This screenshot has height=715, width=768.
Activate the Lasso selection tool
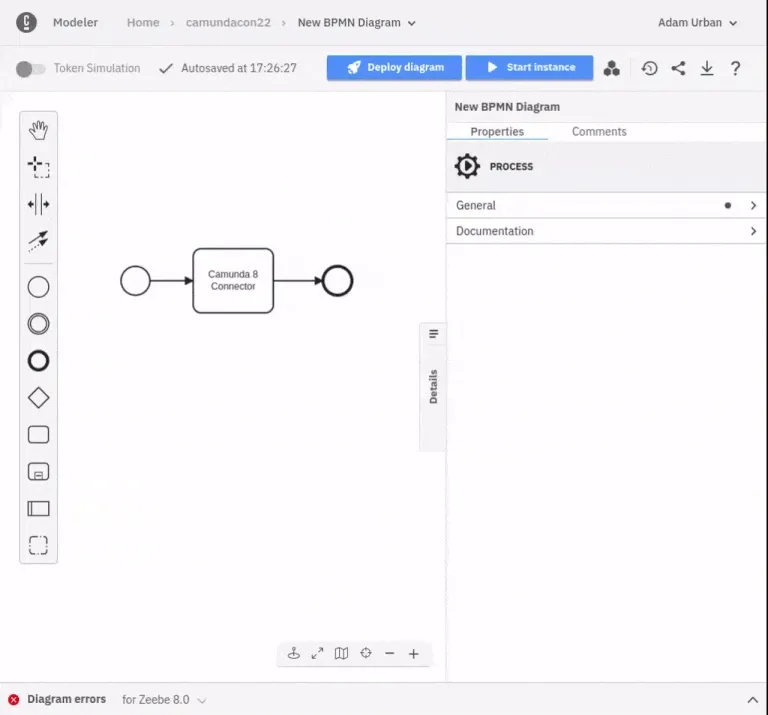(38, 167)
